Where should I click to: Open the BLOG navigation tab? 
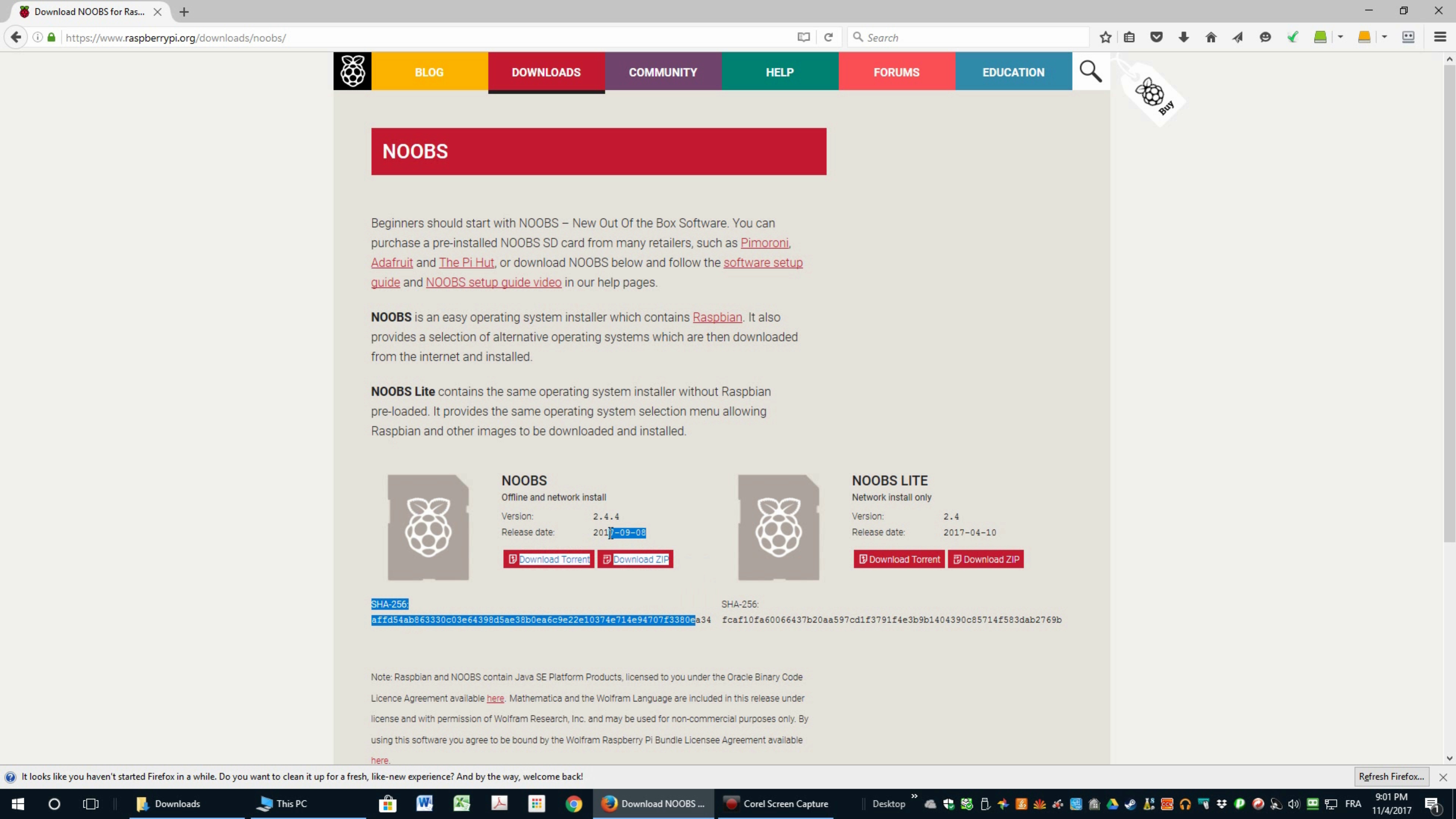click(430, 72)
